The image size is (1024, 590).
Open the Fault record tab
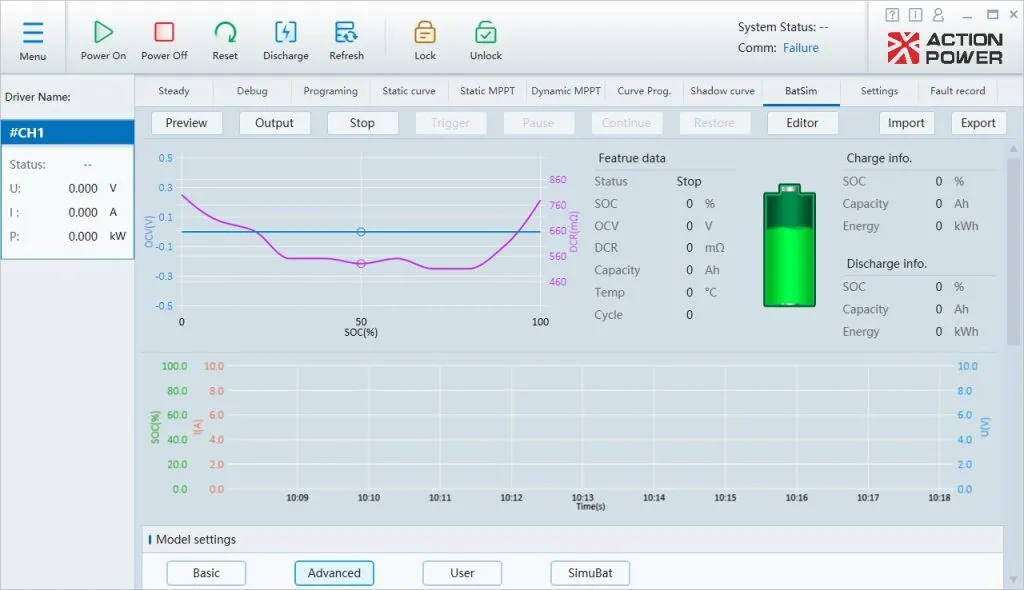[x=957, y=91]
